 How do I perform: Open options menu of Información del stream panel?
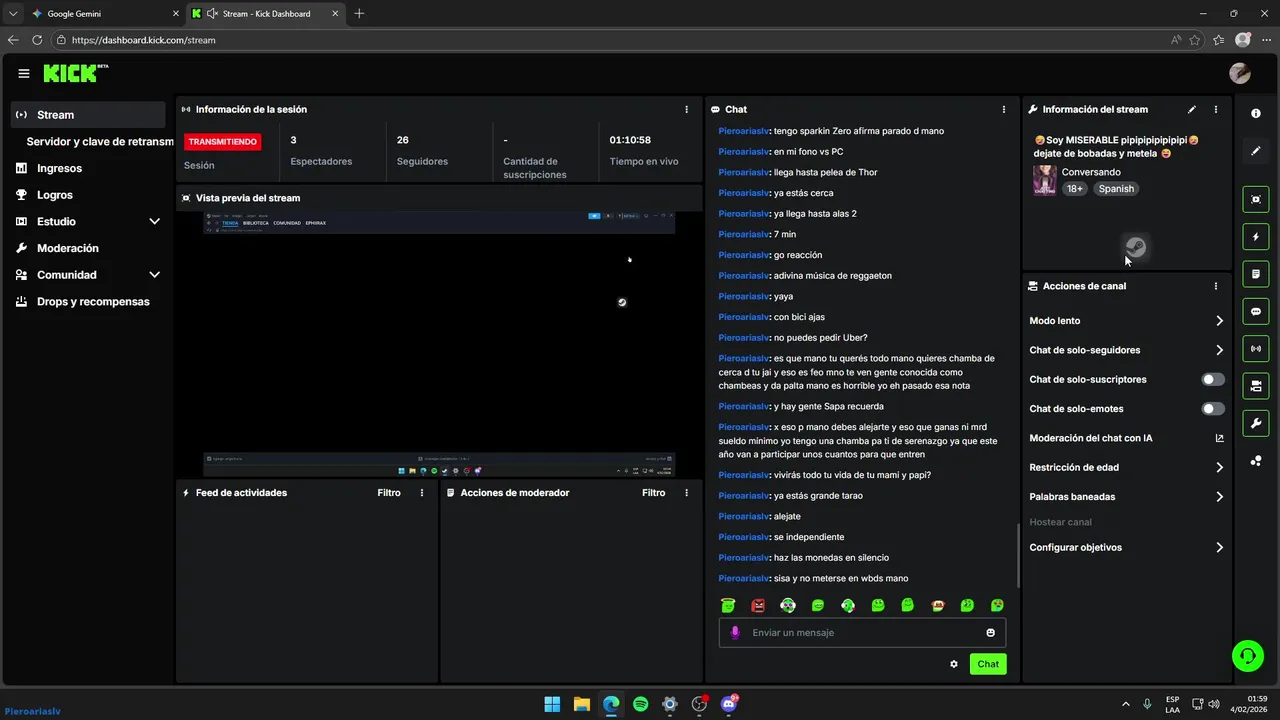(x=1216, y=109)
